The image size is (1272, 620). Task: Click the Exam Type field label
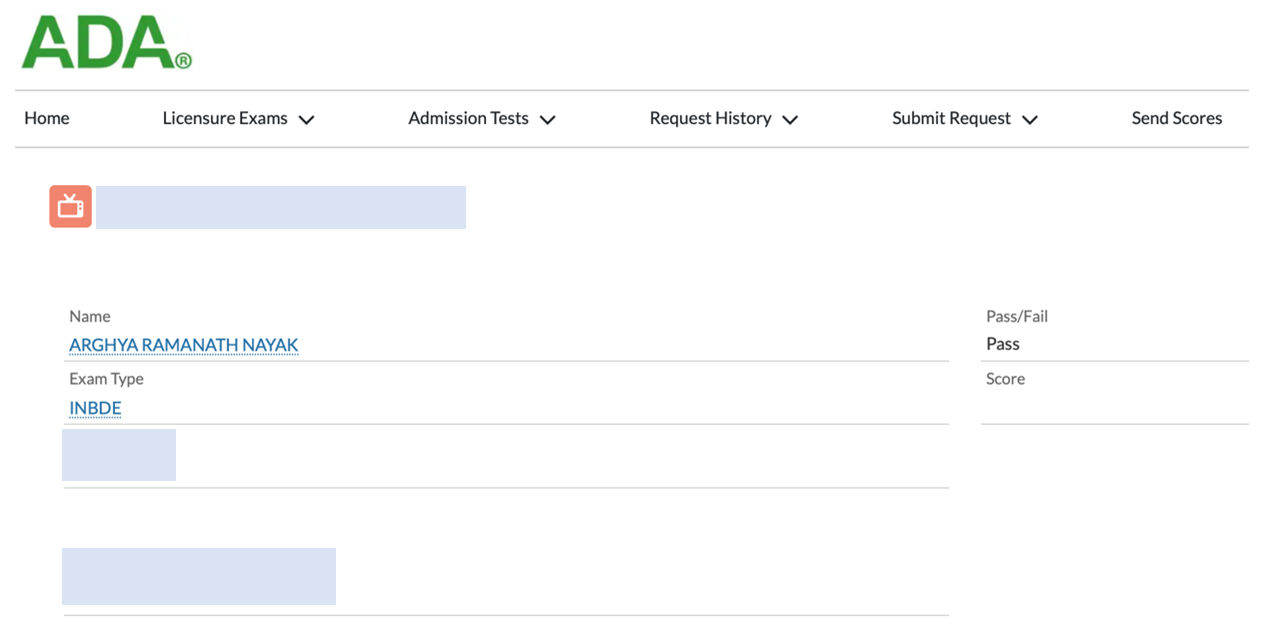(106, 379)
